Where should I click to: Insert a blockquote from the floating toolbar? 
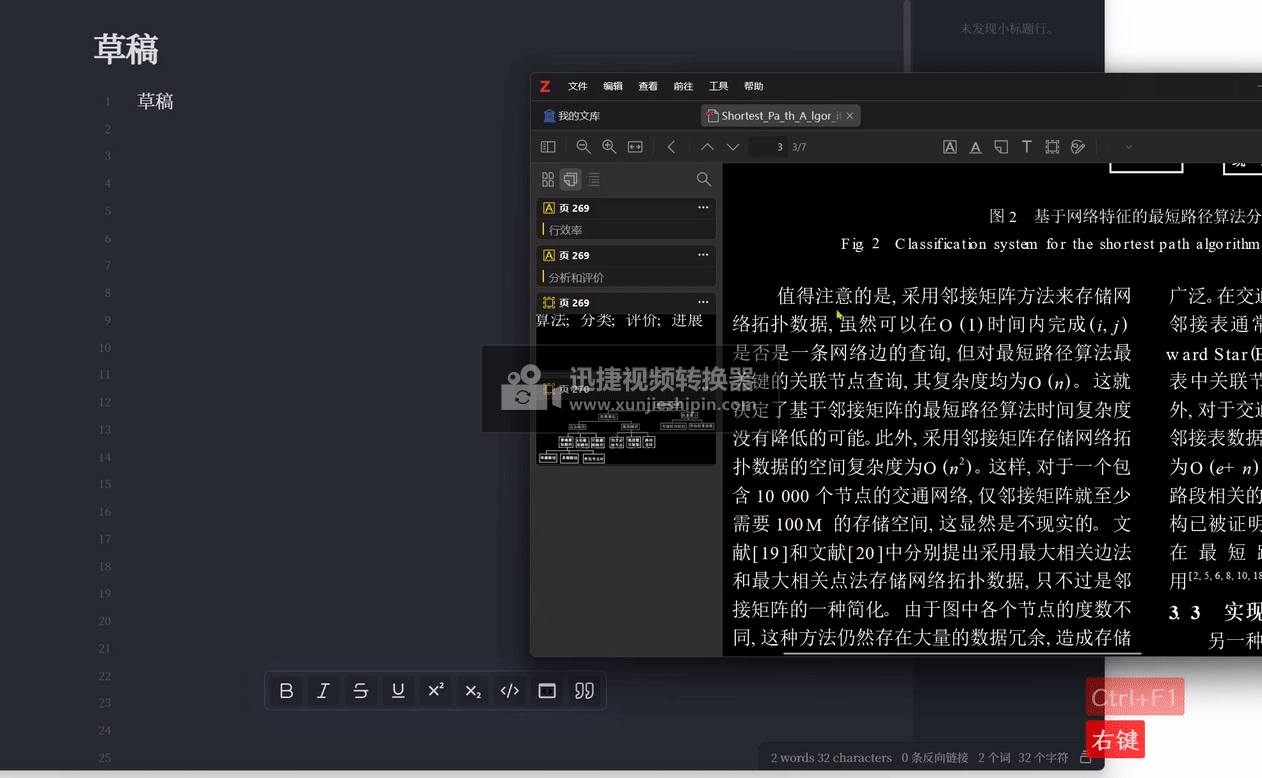point(585,691)
